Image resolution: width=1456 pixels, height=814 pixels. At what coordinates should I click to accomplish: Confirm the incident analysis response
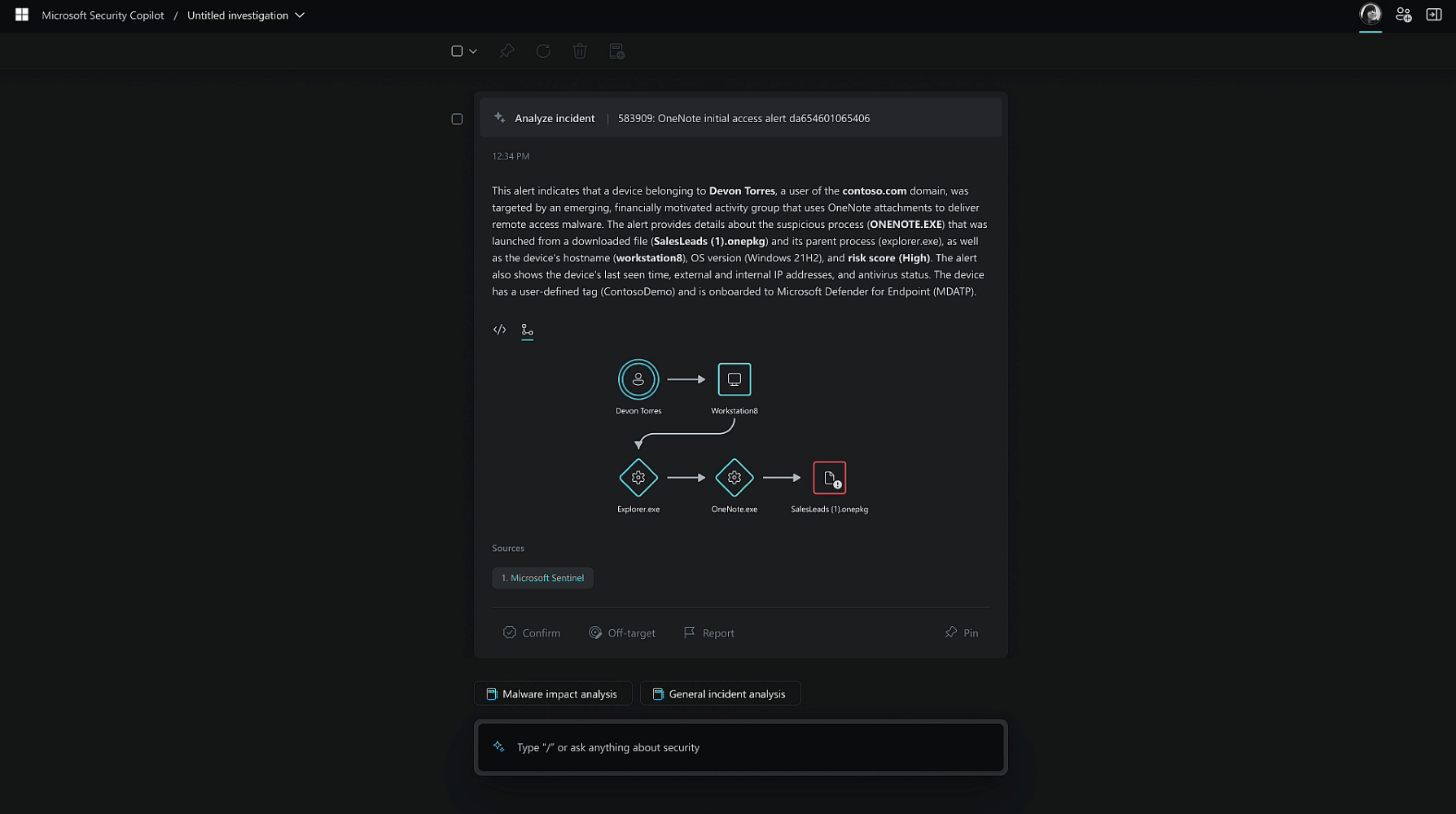pos(531,632)
